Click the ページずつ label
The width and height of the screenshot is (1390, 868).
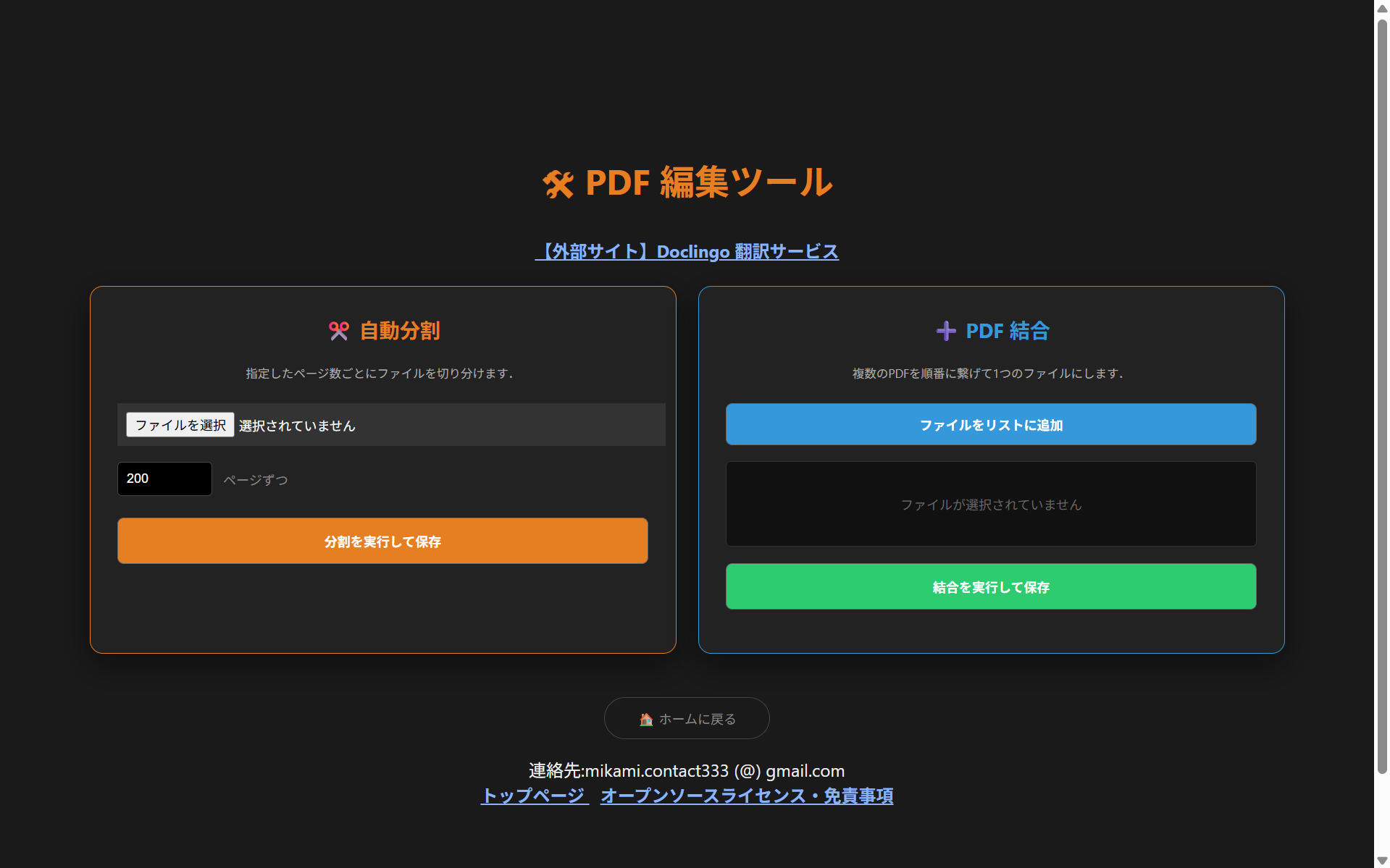(x=255, y=480)
